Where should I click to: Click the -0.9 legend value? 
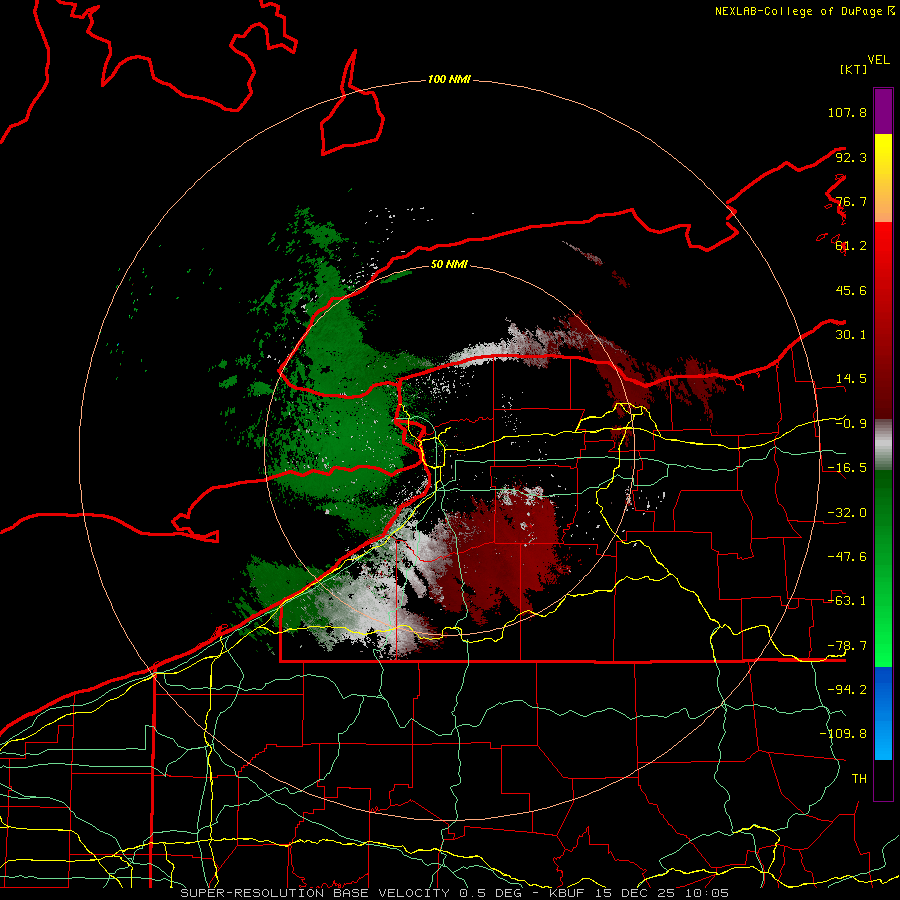(x=851, y=424)
